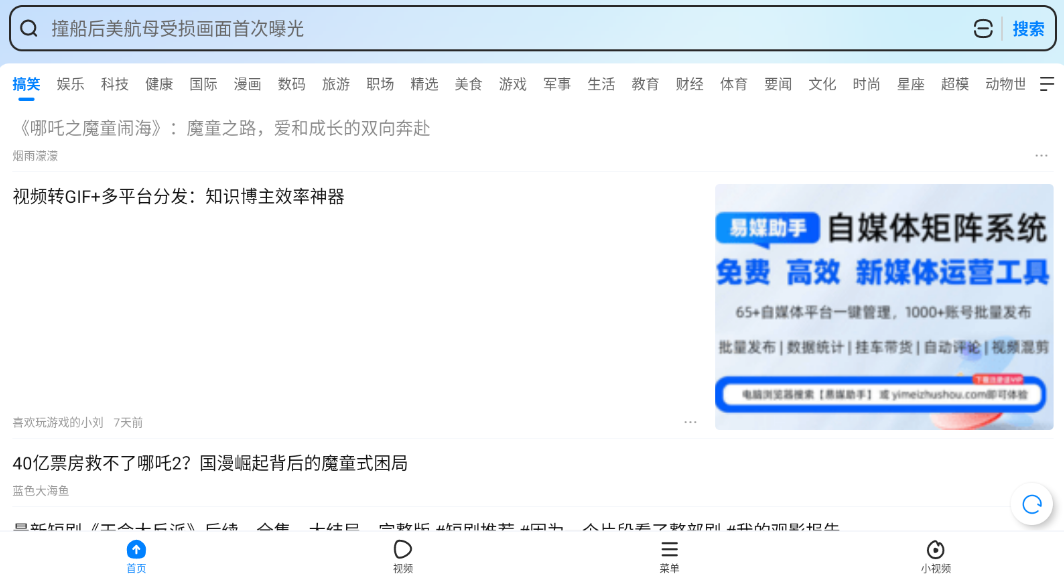Switch to the 科技 tab
The image size is (1064, 577).
tap(115, 84)
